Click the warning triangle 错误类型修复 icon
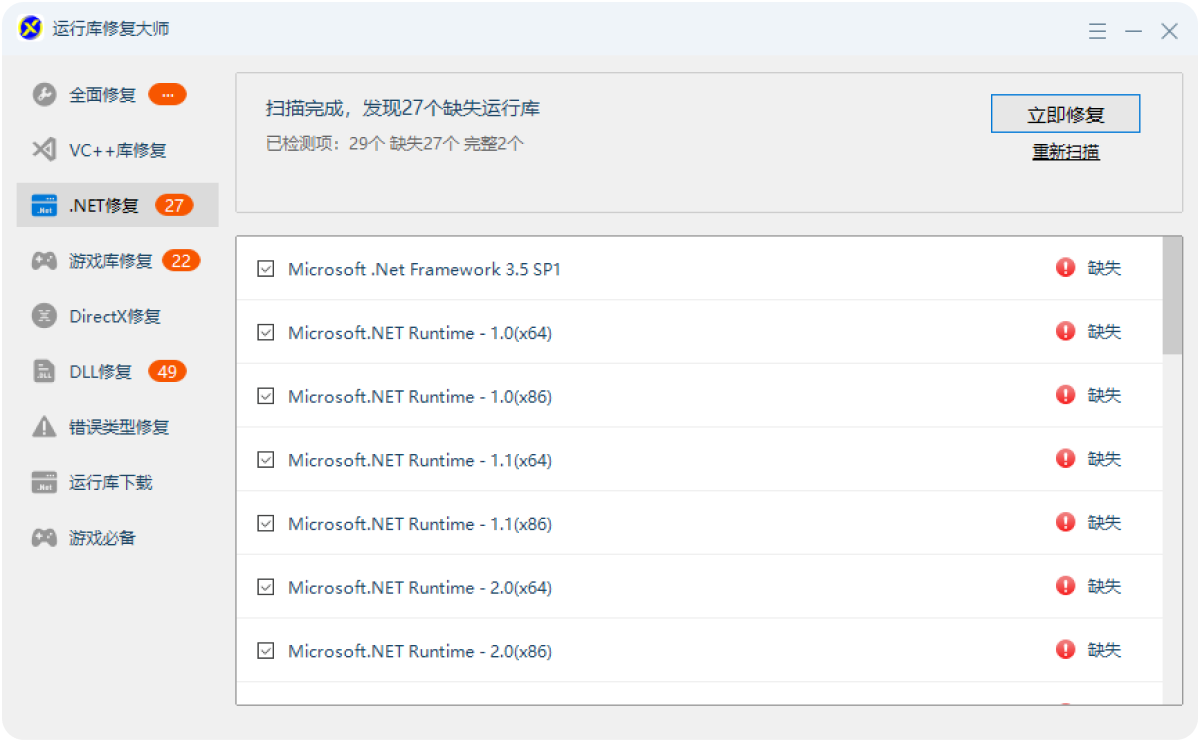 44,427
